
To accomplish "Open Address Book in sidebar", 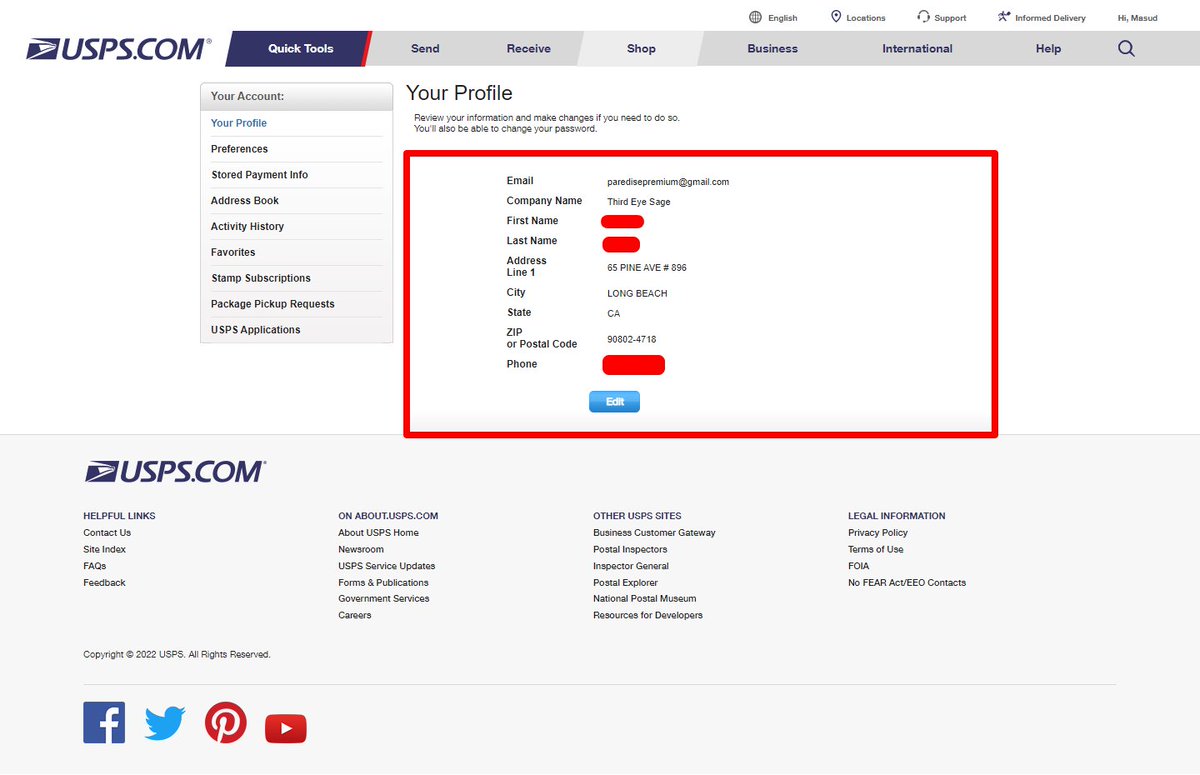I will pos(245,201).
